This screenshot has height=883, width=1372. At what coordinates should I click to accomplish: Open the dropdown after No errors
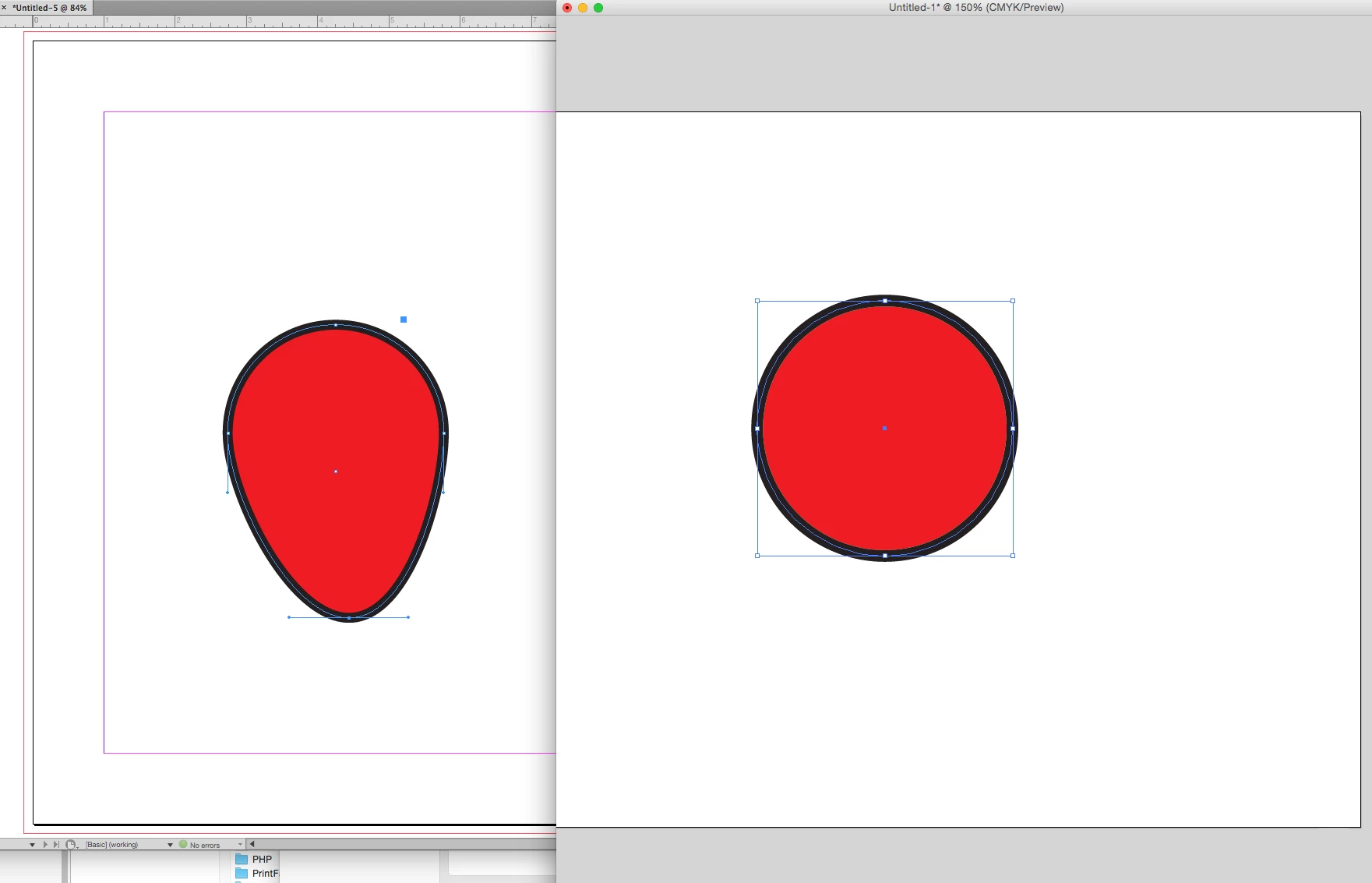240,845
